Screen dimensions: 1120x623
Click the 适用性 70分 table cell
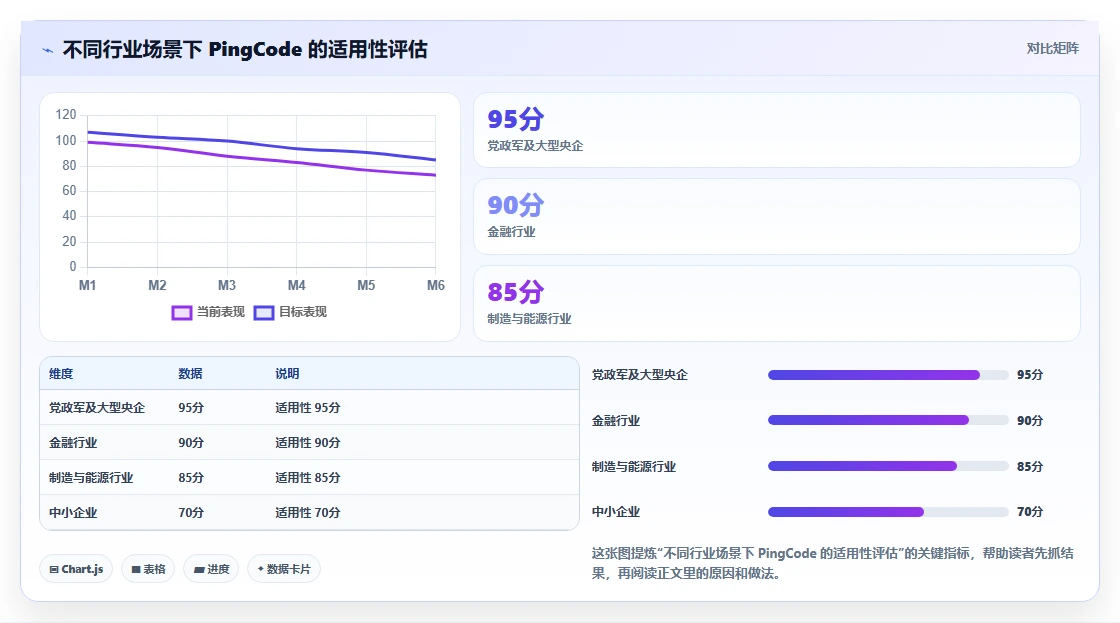coord(308,513)
